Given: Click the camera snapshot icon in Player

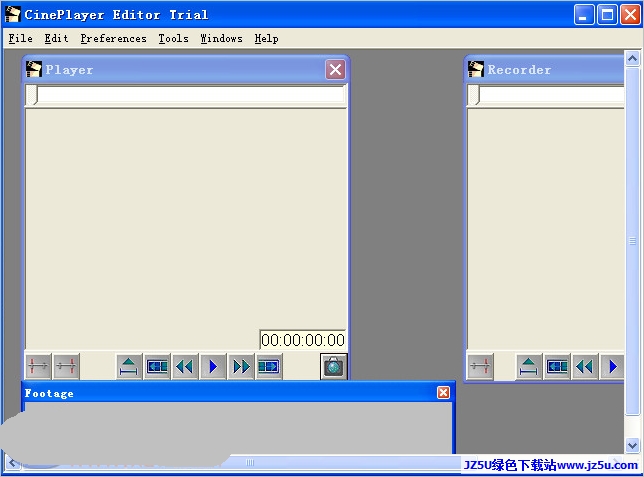Looking at the screenshot, I should (x=334, y=366).
